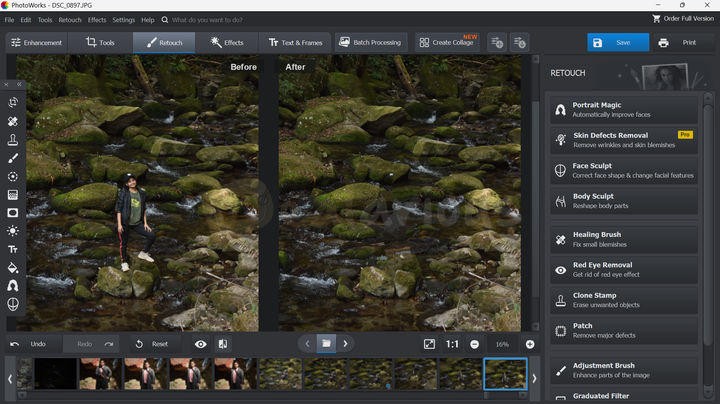Open the Edit menu

click(x=26, y=20)
